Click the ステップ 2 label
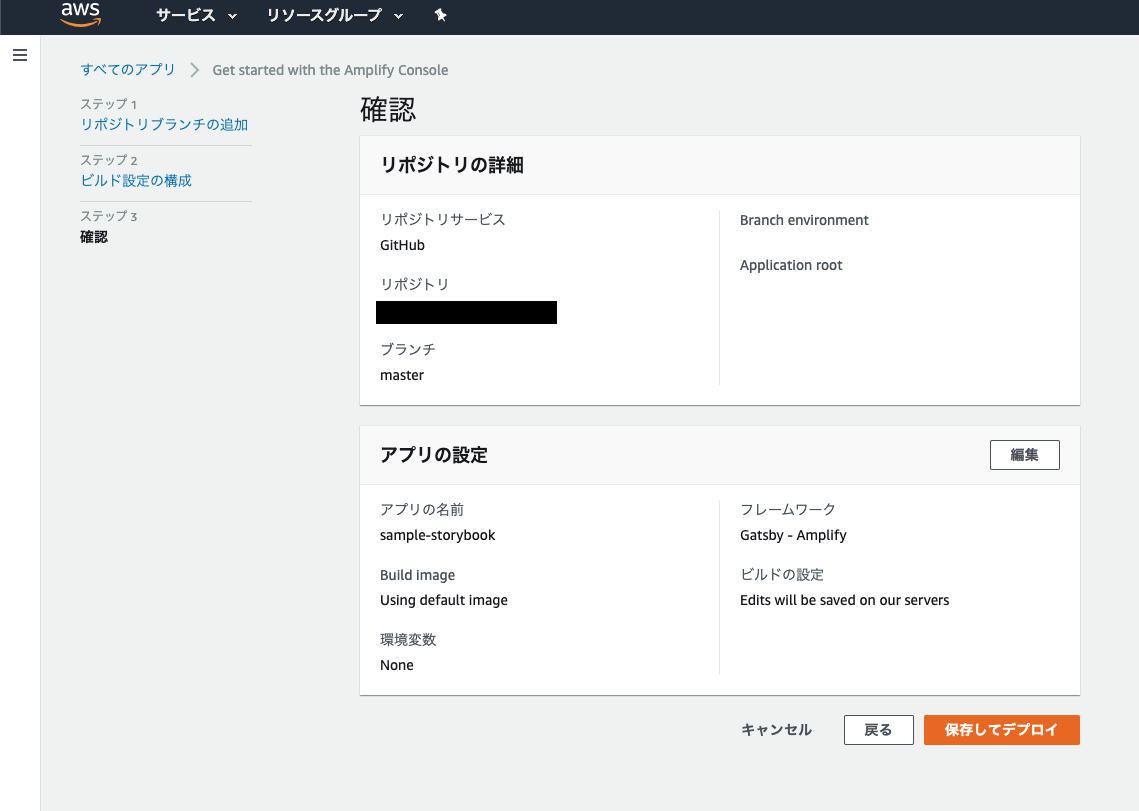The image size is (1139, 811). click(108, 160)
